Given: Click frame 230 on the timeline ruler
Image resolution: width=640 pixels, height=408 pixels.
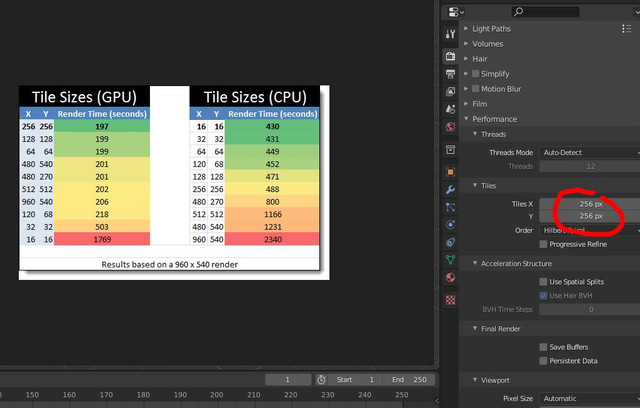Looking at the screenshot, I should pyautogui.click(x=327, y=395).
